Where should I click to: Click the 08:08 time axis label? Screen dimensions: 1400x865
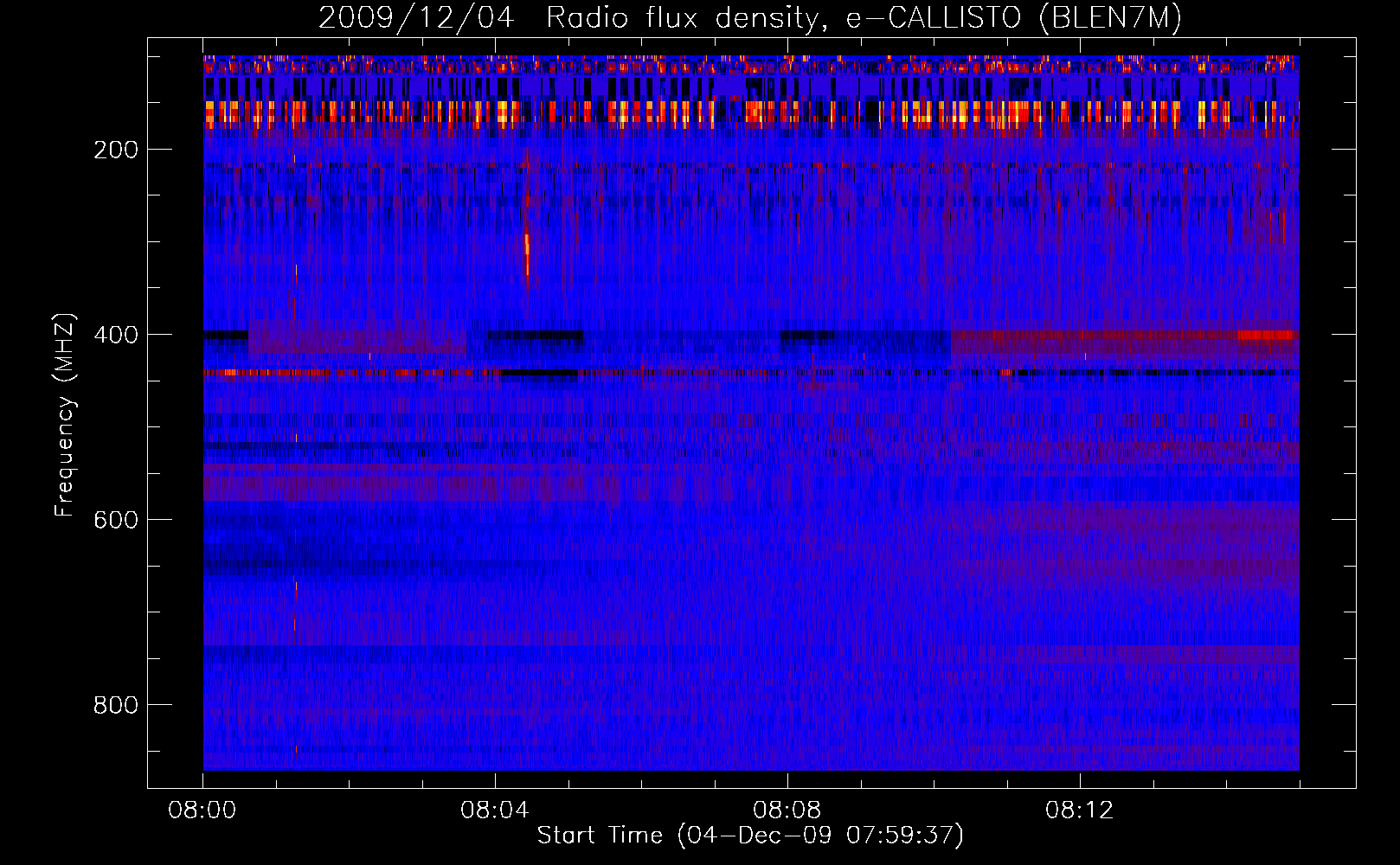tap(787, 811)
